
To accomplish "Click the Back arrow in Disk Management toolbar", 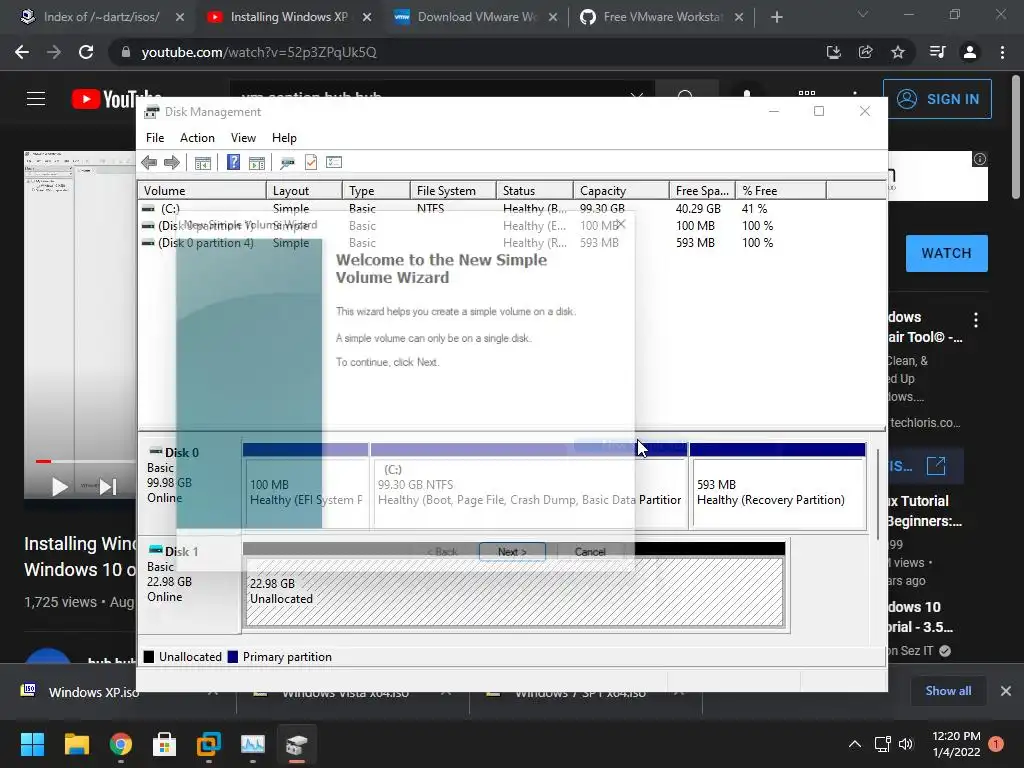I will (149, 163).
